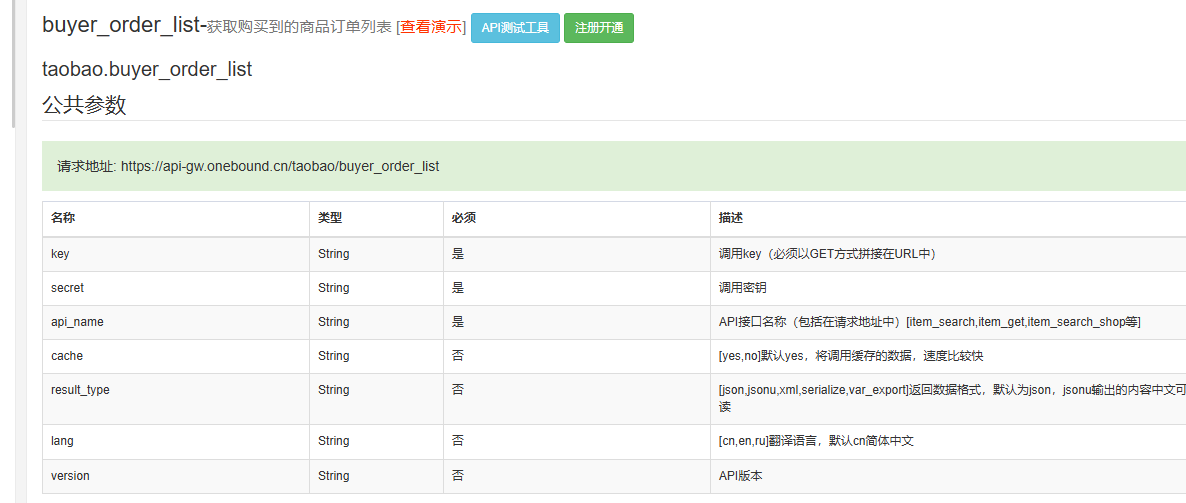Select the result_type parameter name cell
Image resolution: width=1186 pixels, height=503 pixels.
click(175, 399)
